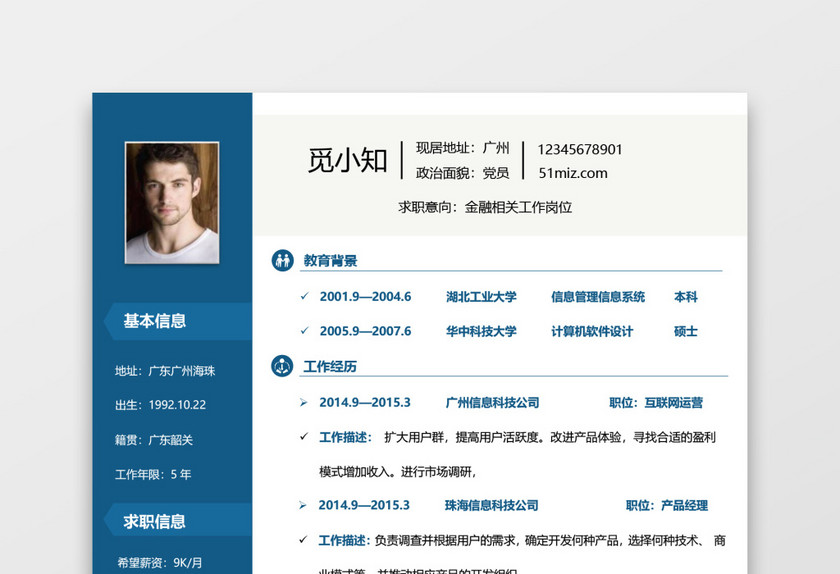Click the arrow bullet beside 广州信息科技公司 row
The height and width of the screenshot is (574, 840).
click(304, 402)
